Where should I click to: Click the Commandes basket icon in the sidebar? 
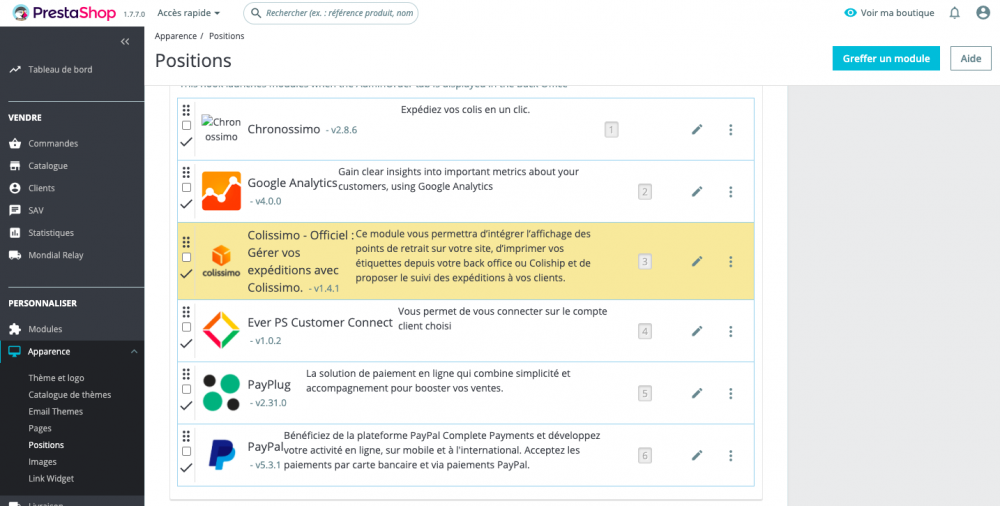point(15,144)
